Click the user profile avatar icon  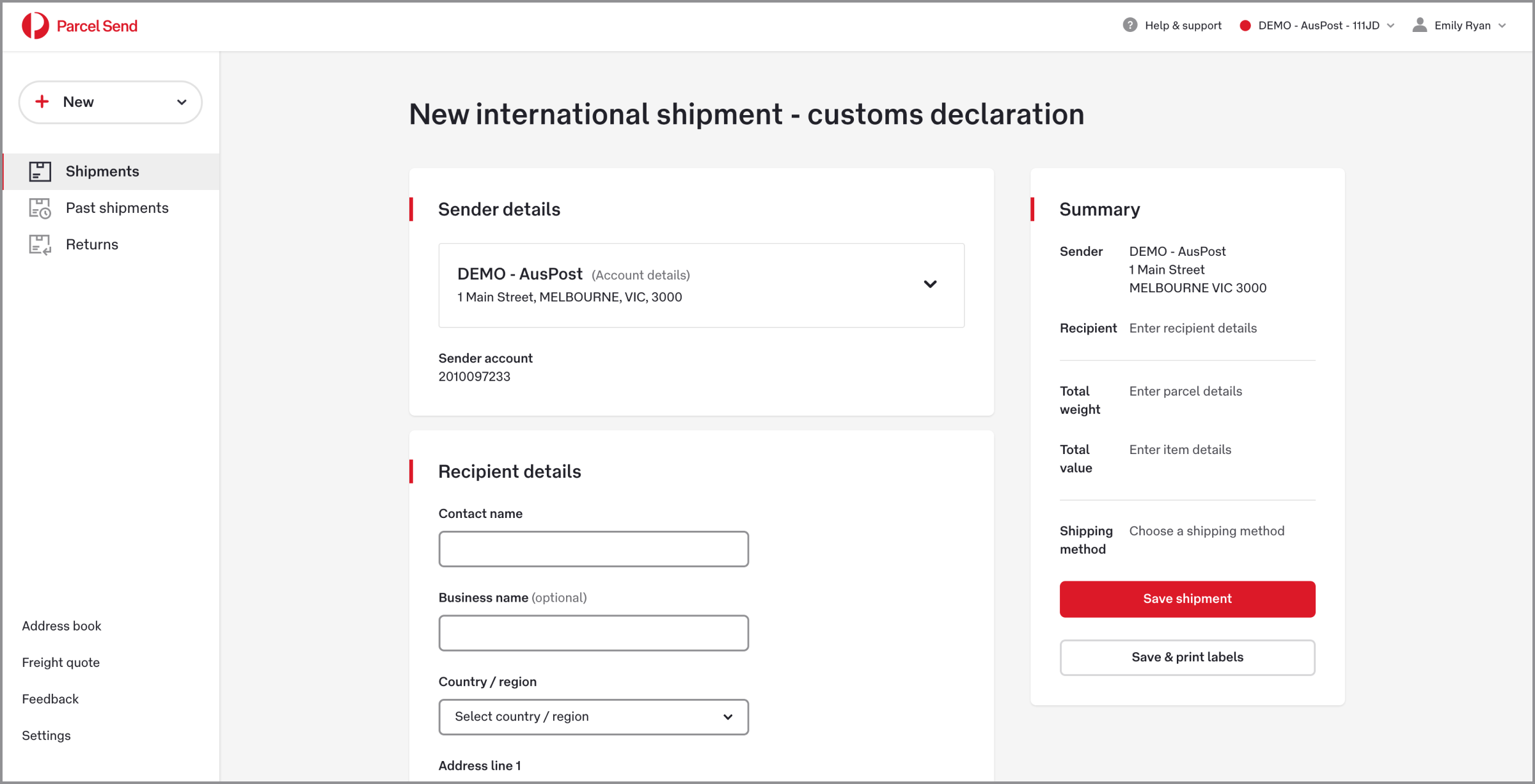1420,25
